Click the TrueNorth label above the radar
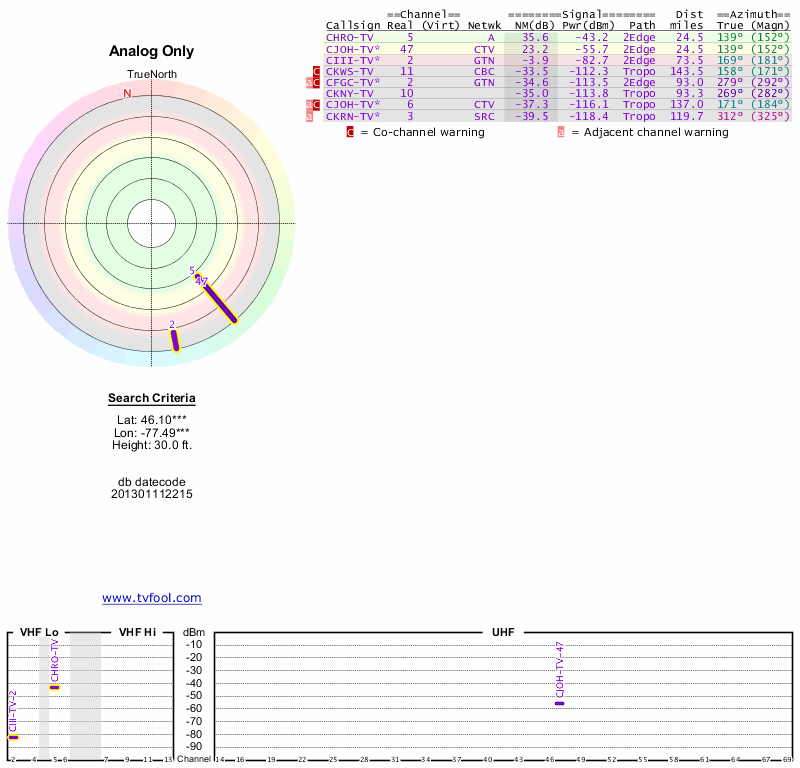 (x=151, y=75)
